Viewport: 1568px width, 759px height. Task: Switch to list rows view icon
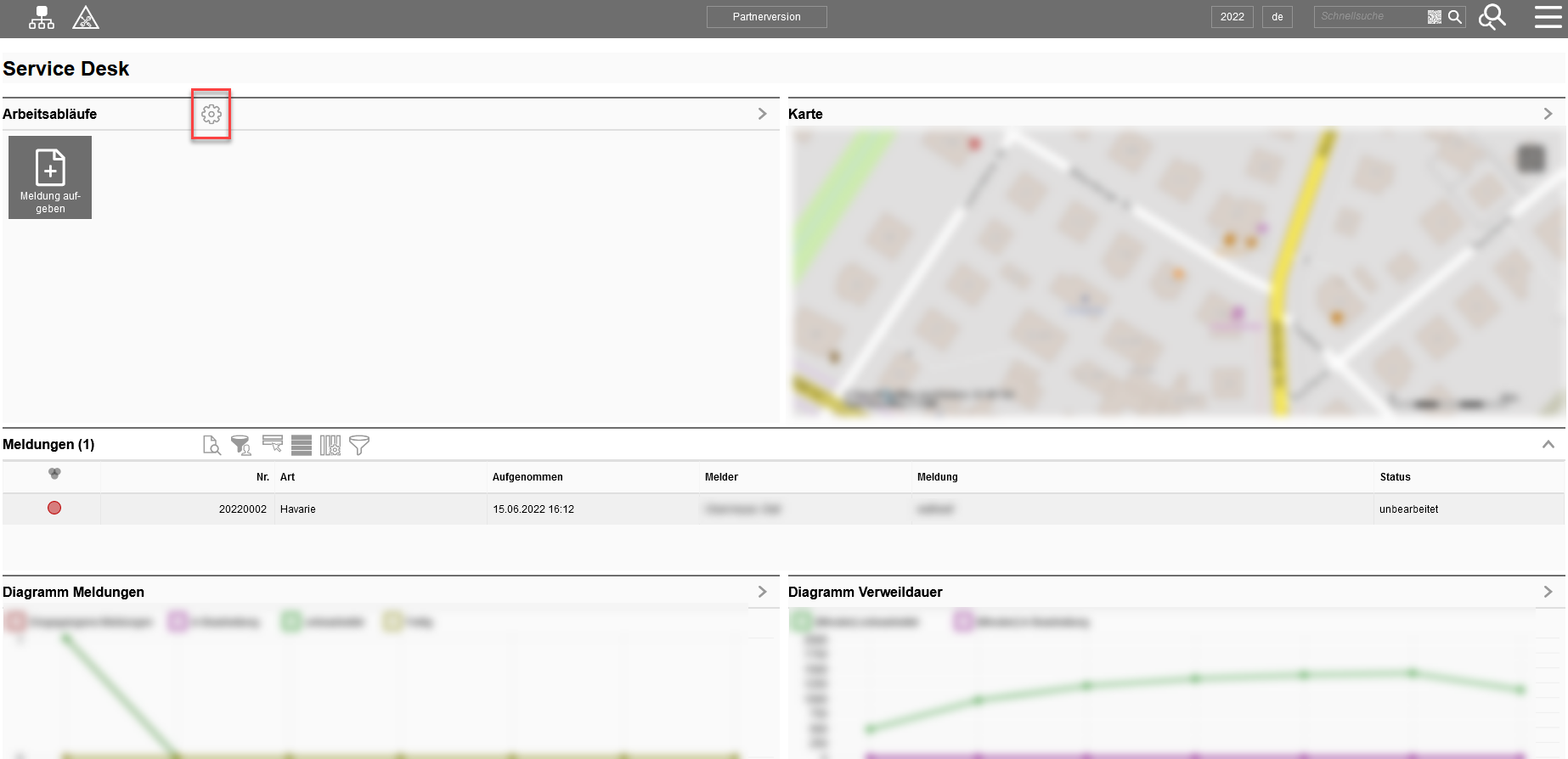[x=302, y=445]
